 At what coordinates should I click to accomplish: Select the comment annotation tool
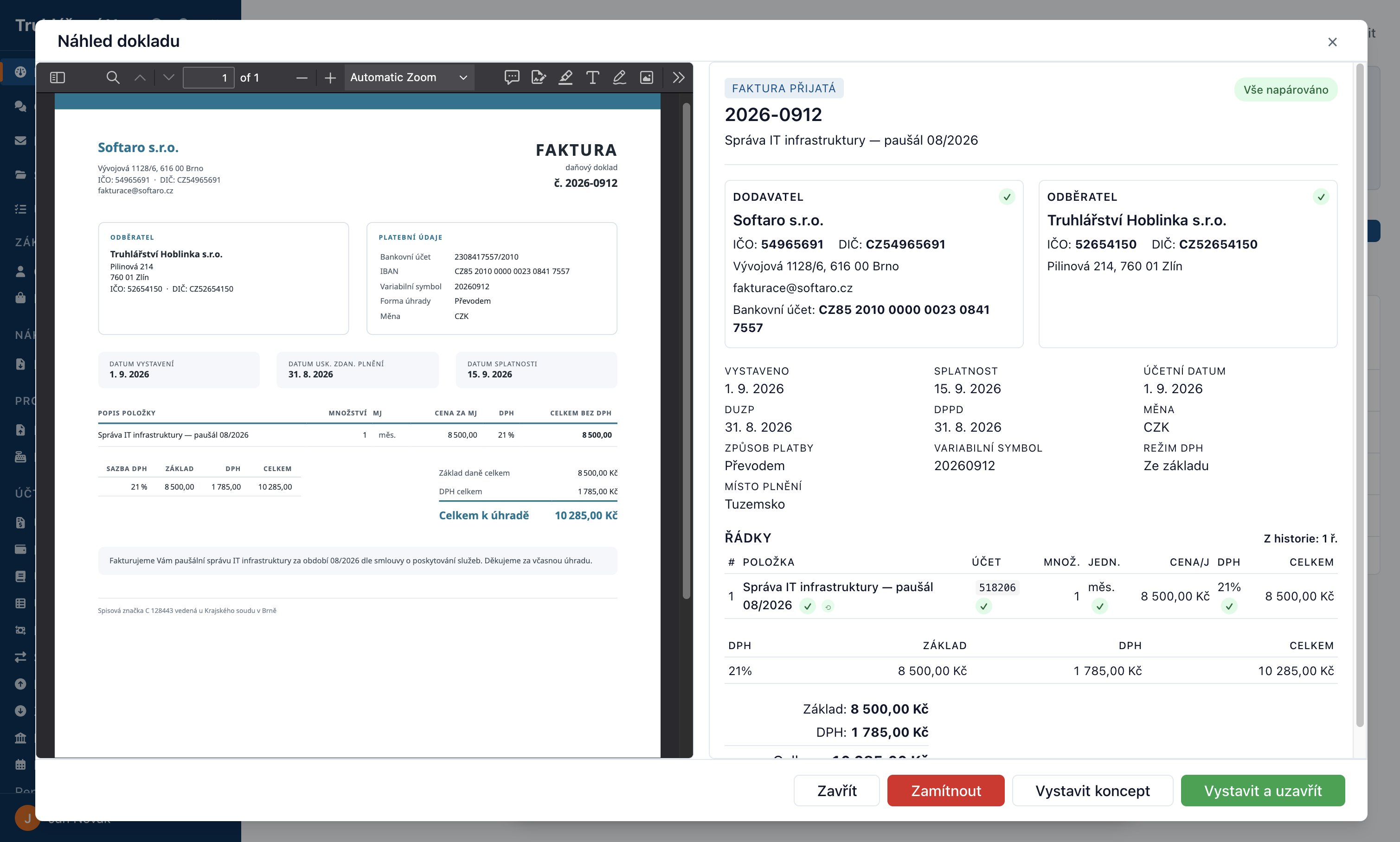click(512, 77)
